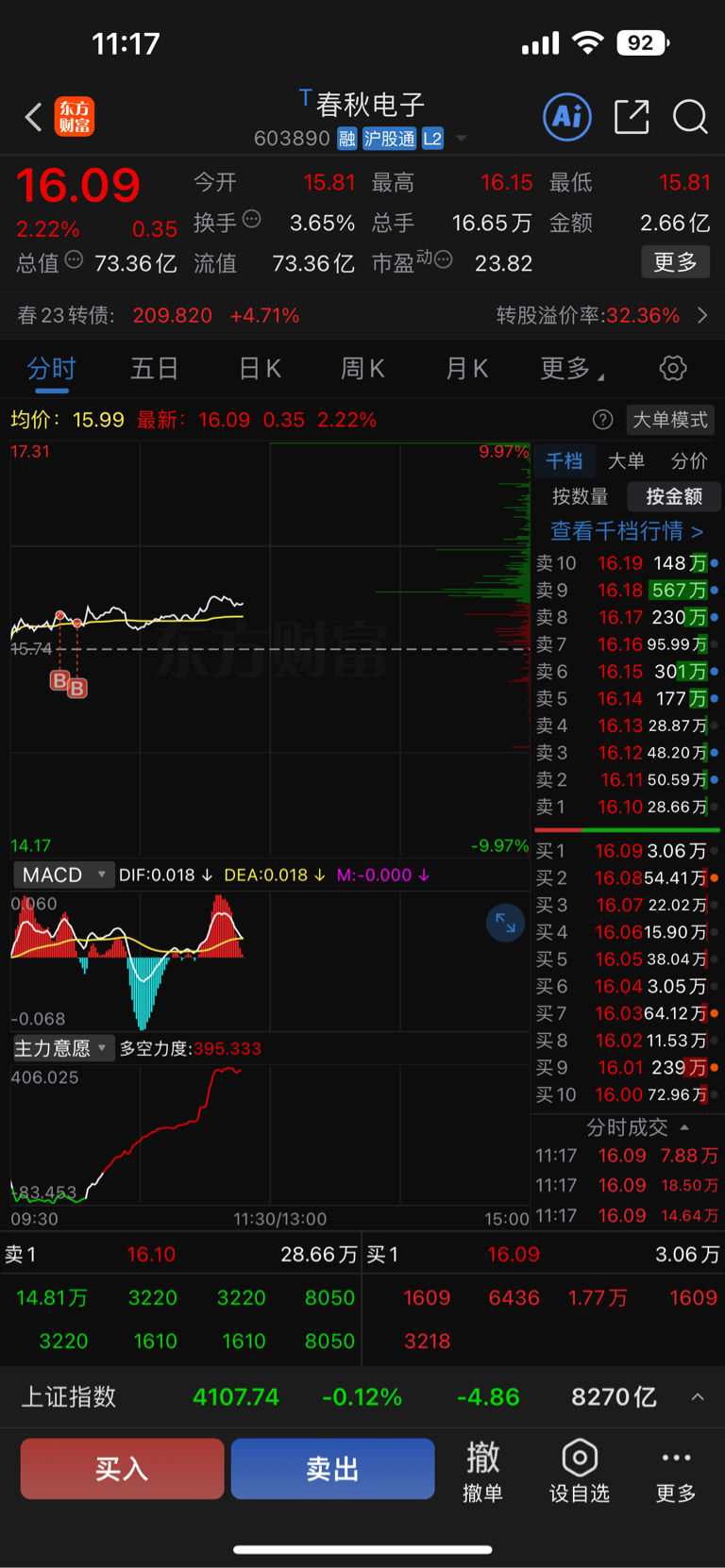Select the 分价 tab

pyautogui.click(x=689, y=461)
